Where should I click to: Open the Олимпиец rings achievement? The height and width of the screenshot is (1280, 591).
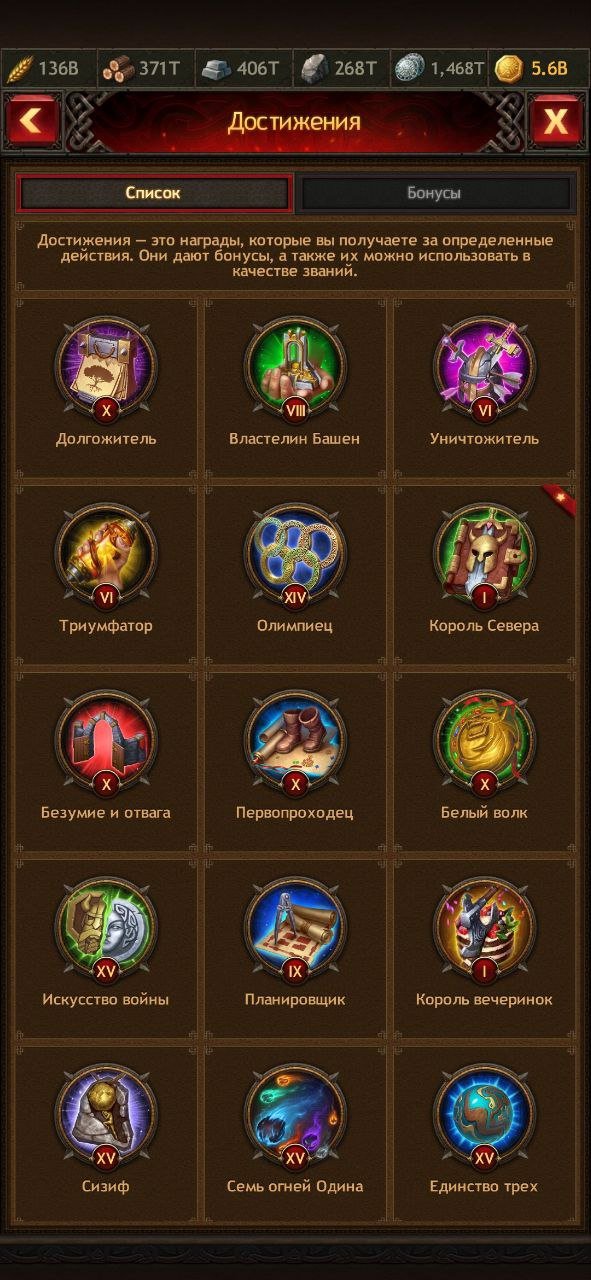click(x=295, y=554)
